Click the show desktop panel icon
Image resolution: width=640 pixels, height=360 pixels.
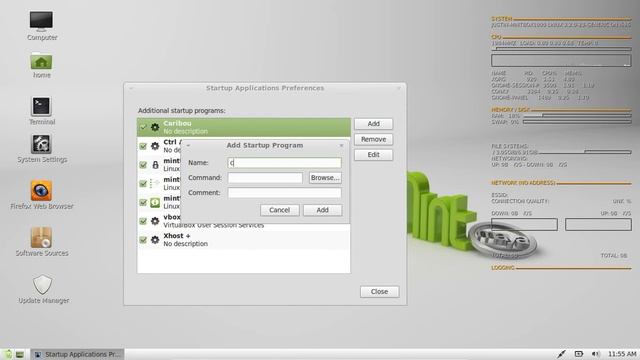pyautogui.click(x=20, y=355)
